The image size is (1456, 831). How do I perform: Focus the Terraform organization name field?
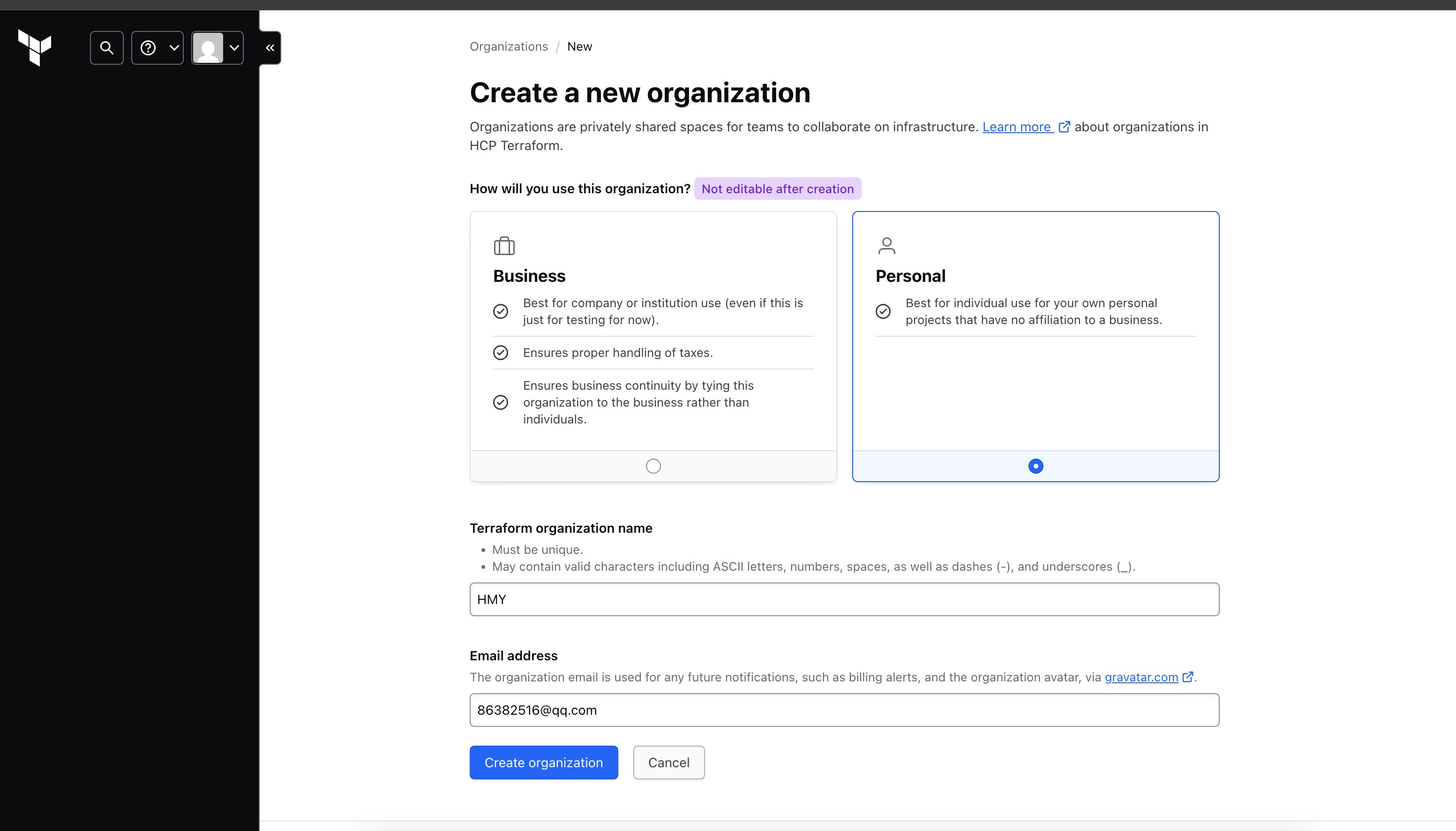(x=844, y=599)
